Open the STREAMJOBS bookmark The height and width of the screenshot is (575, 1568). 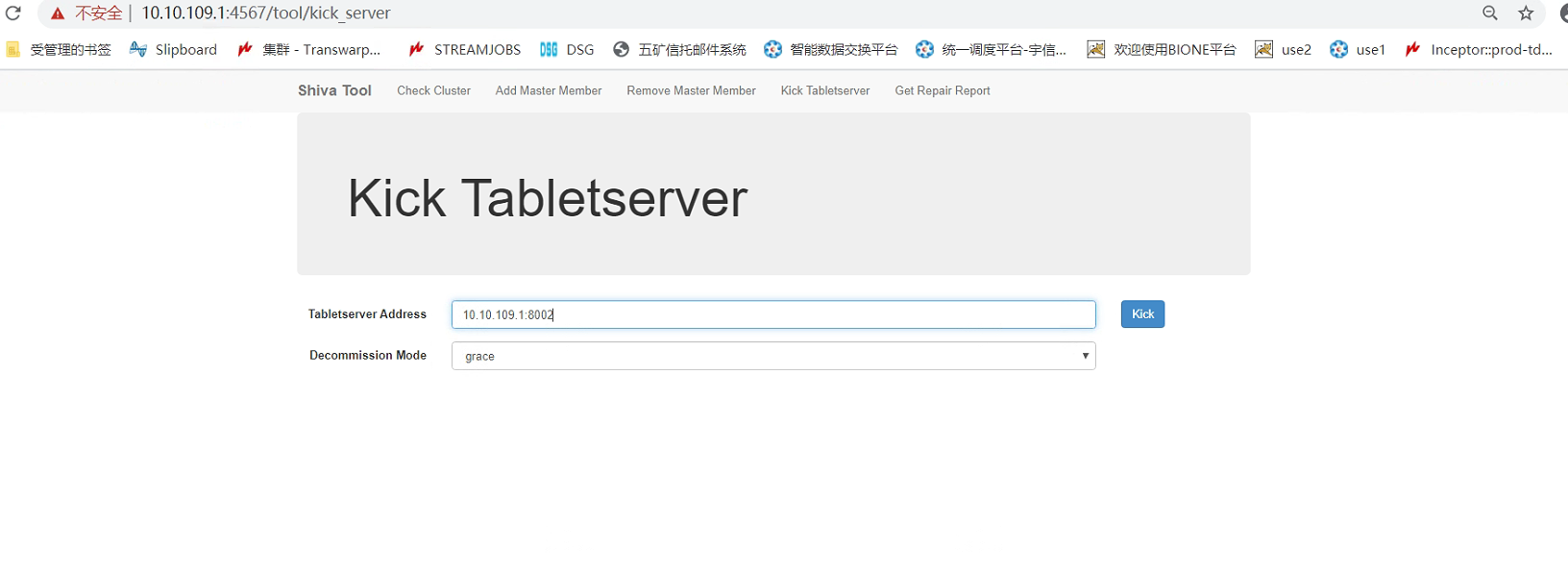[x=465, y=50]
